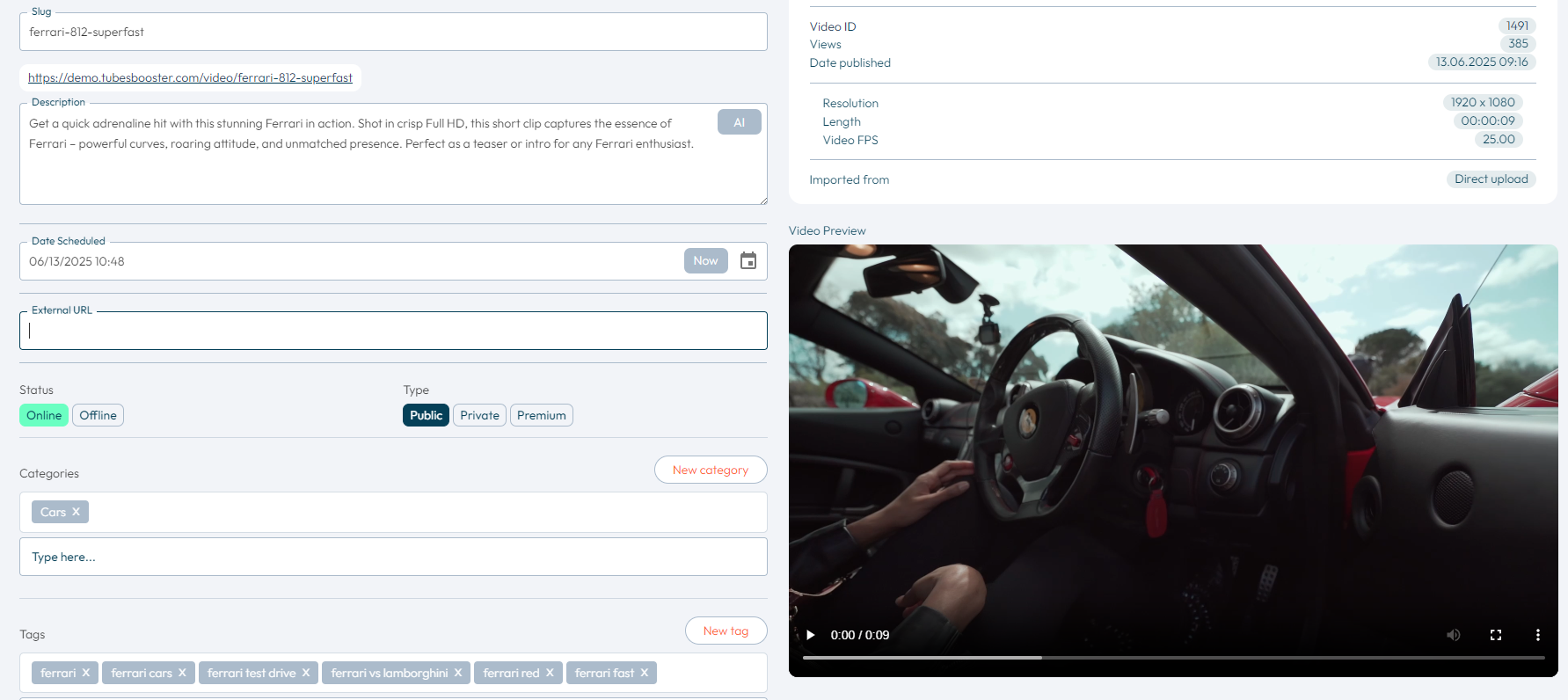Create a New category
This screenshot has width=1568, height=700.
point(711,470)
